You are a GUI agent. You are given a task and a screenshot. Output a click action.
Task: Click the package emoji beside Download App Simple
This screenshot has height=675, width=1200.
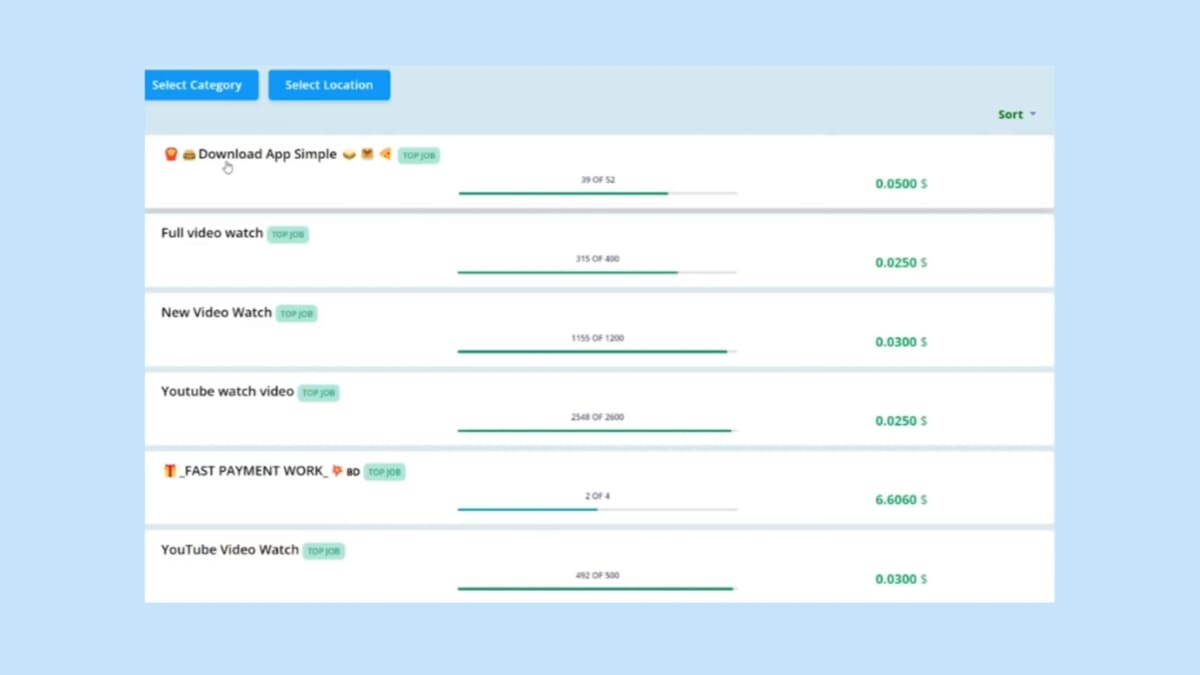(x=367, y=154)
